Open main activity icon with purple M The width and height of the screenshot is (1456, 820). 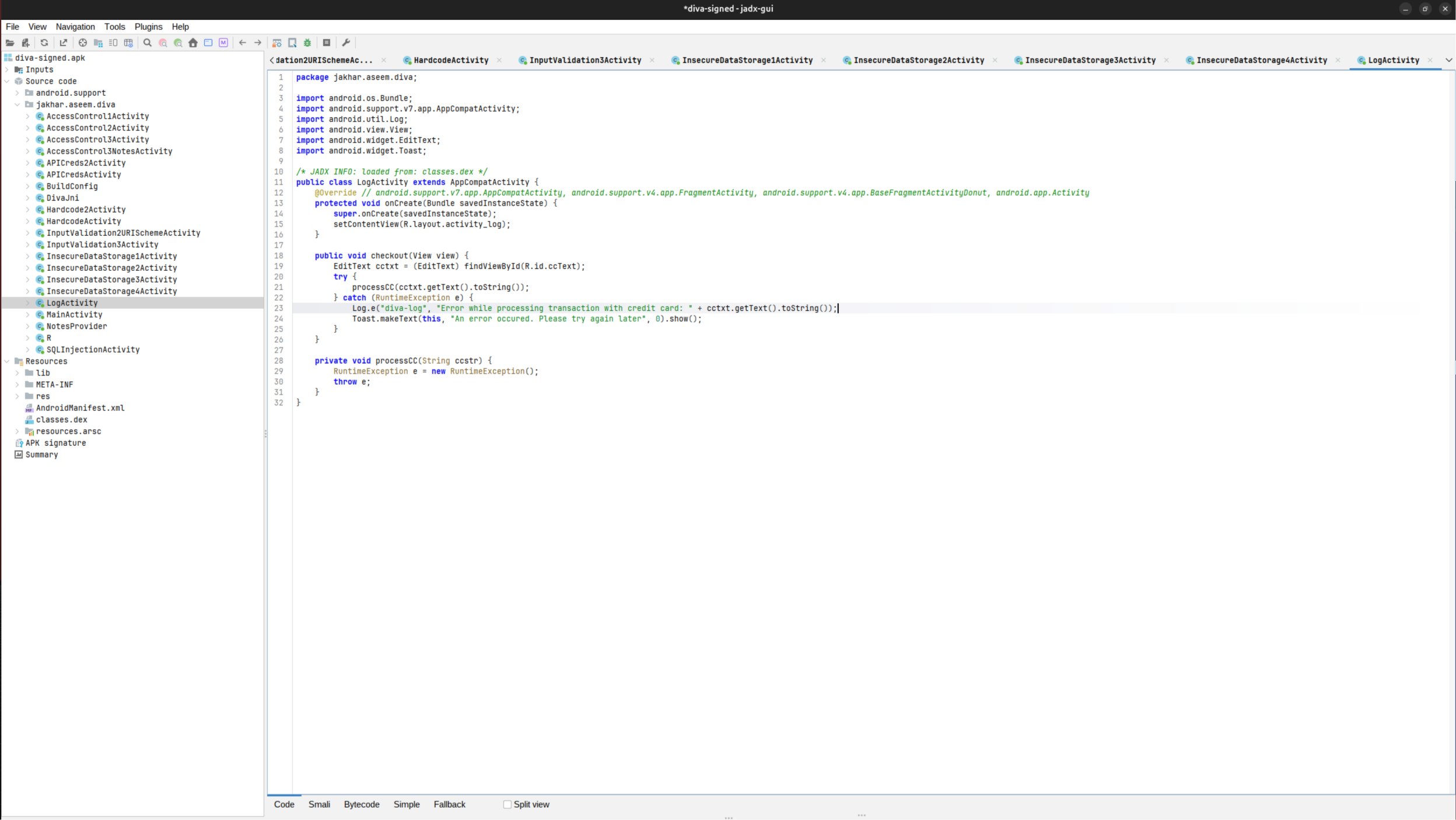coord(223,43)
